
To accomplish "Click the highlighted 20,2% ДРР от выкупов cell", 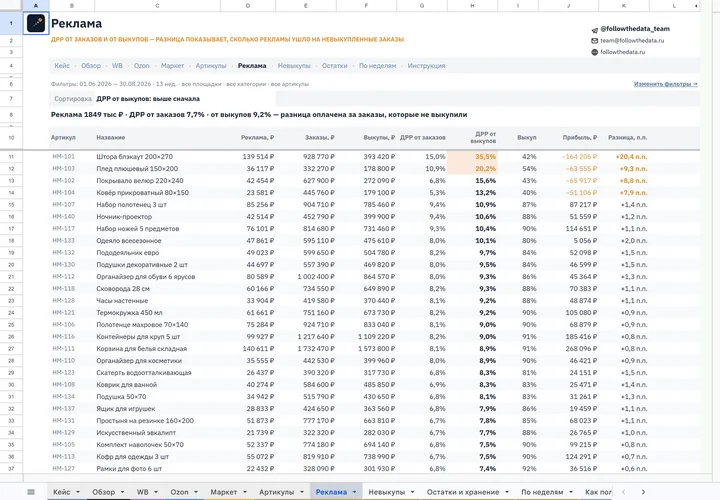I will [472, 169].
